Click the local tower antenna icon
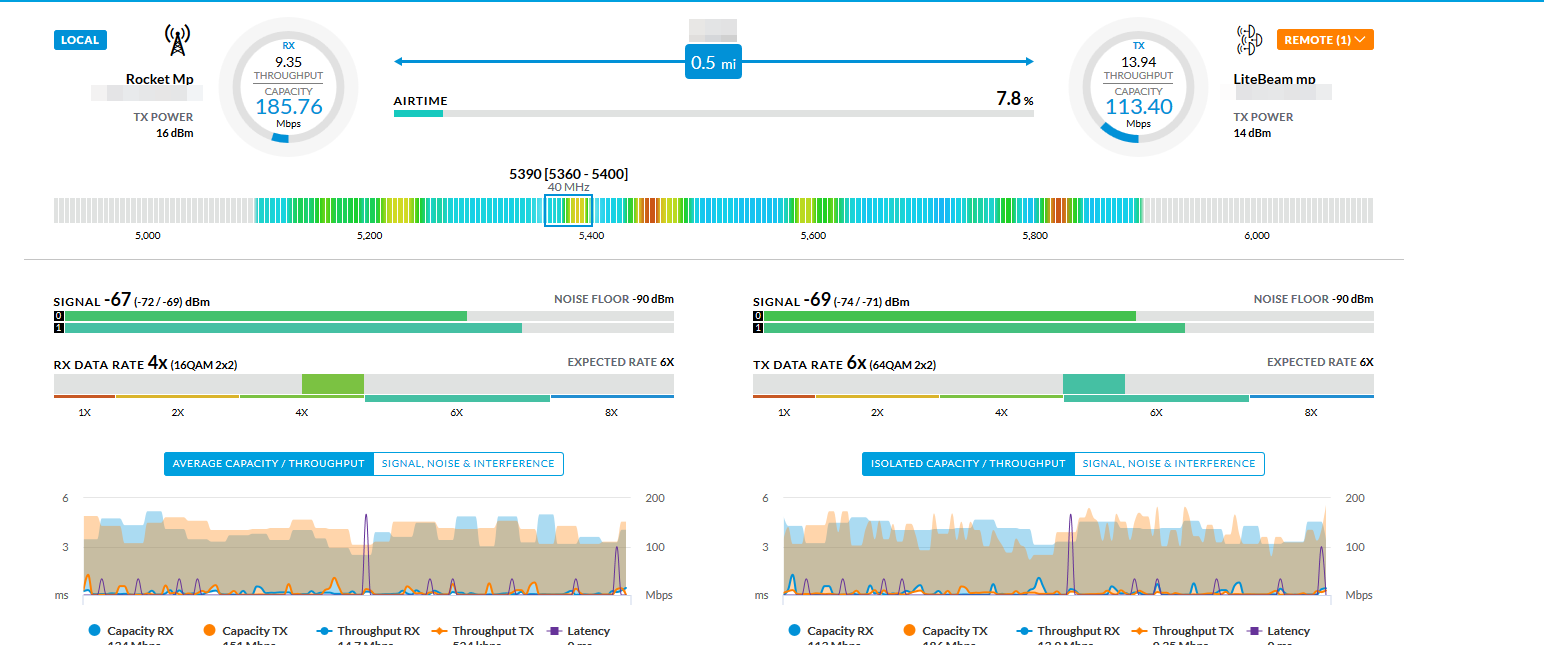Image resolution: width=1544 pixels, height=645 pixels. point(176,40)
